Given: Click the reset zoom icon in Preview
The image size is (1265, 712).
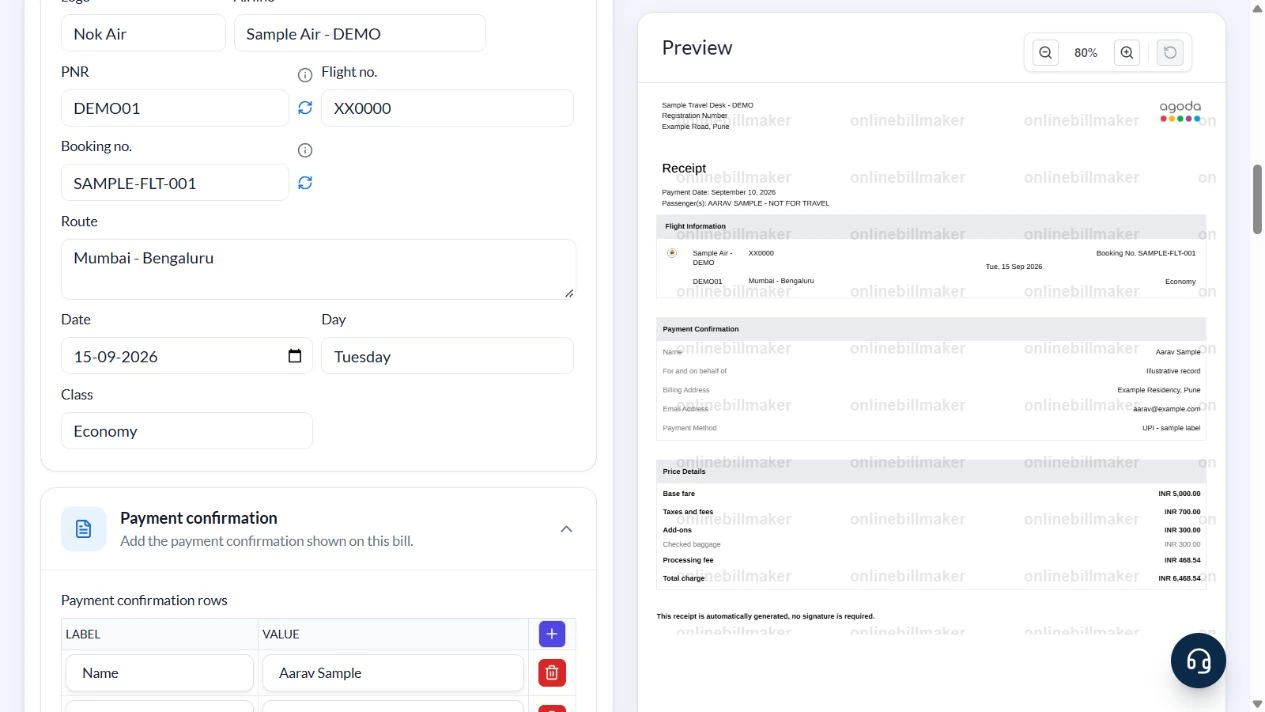Looking at the screenshot, I should [1170, 53].
